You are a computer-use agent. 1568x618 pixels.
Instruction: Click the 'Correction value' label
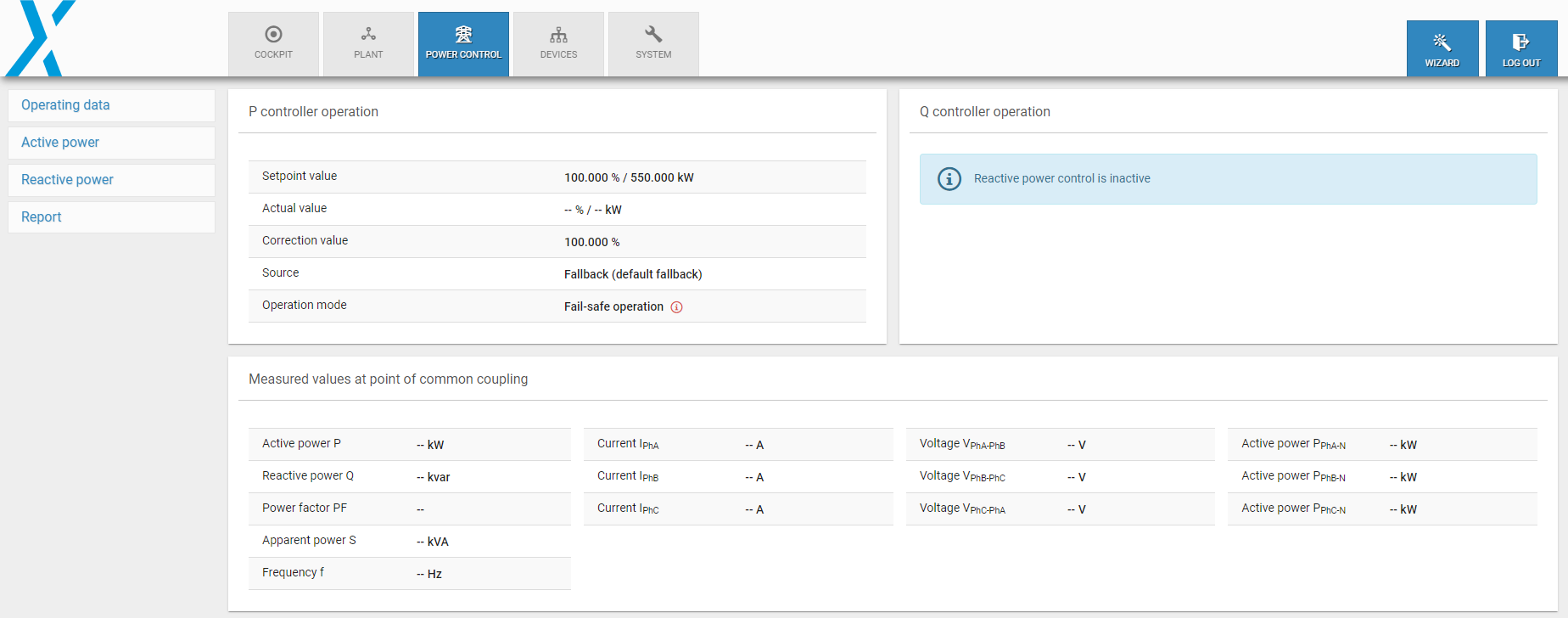pos(305,240)
